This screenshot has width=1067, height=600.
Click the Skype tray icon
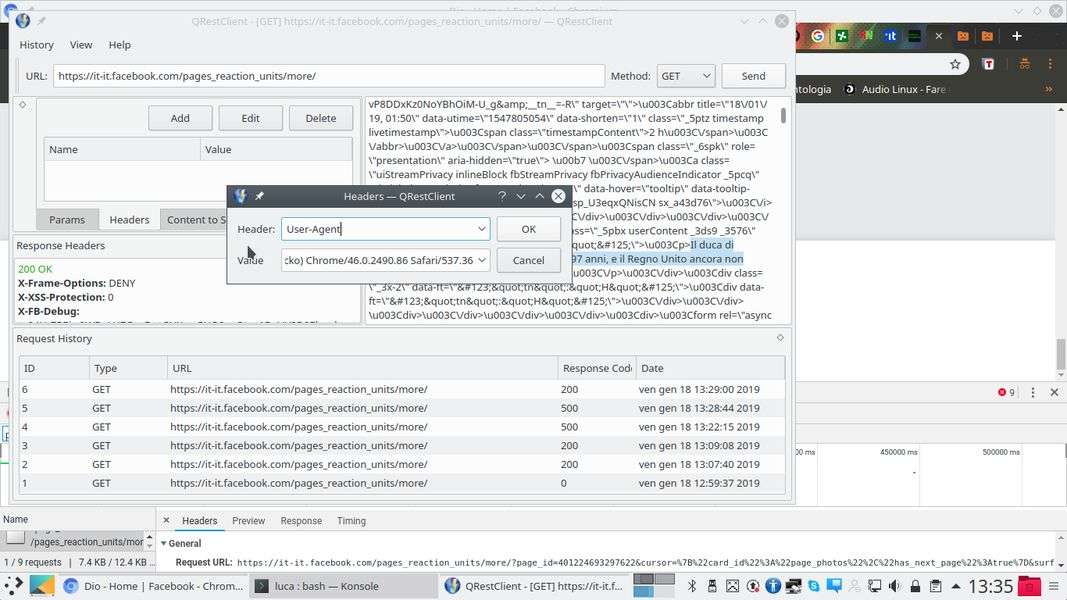(x=814, y=586)
